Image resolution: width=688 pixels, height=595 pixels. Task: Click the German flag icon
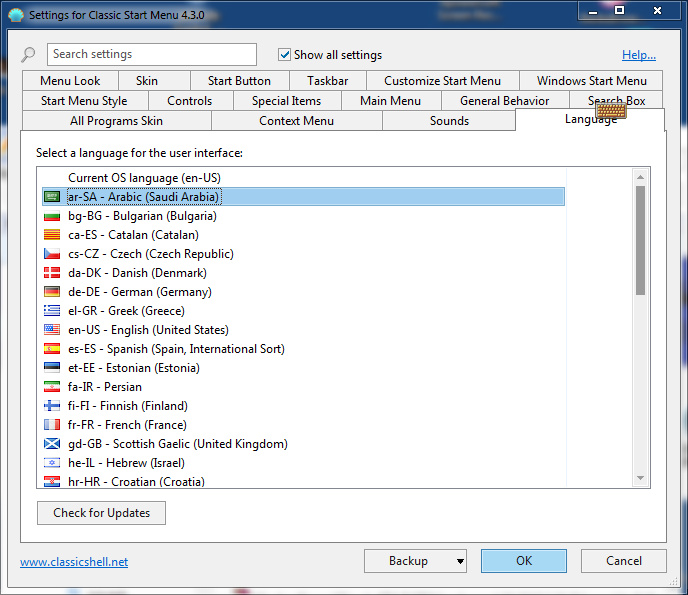coord(52,292)
